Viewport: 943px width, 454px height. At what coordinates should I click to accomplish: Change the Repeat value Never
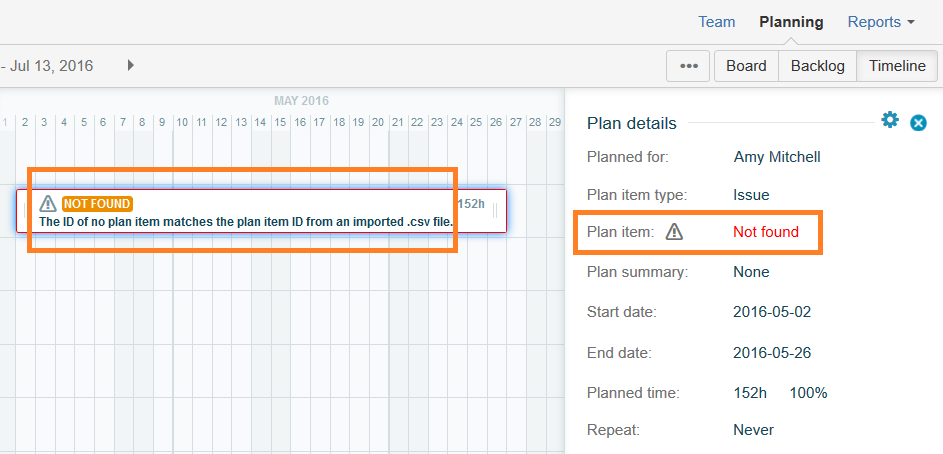[x=753, y=430]
